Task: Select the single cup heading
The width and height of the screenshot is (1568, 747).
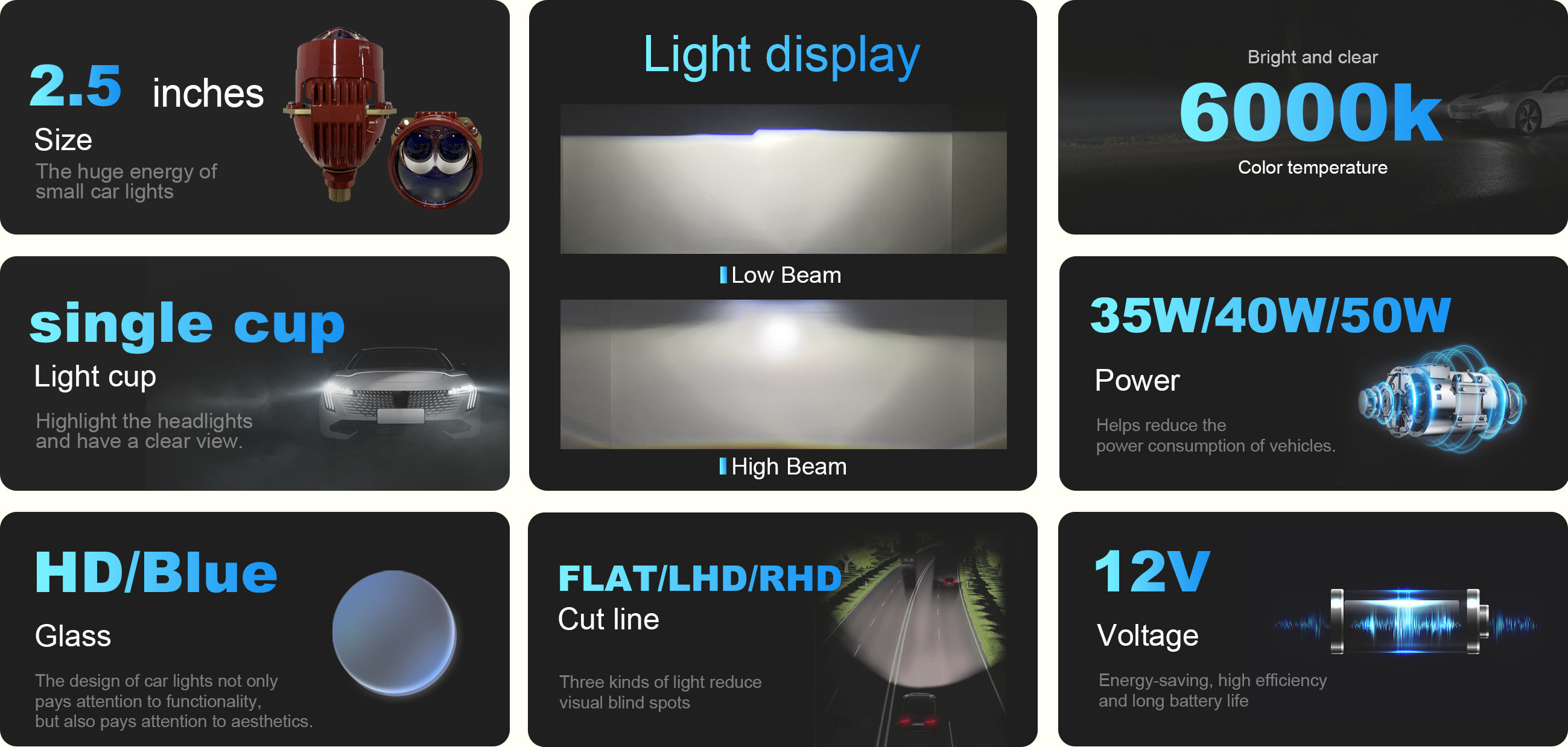Action: coord(188,324)
